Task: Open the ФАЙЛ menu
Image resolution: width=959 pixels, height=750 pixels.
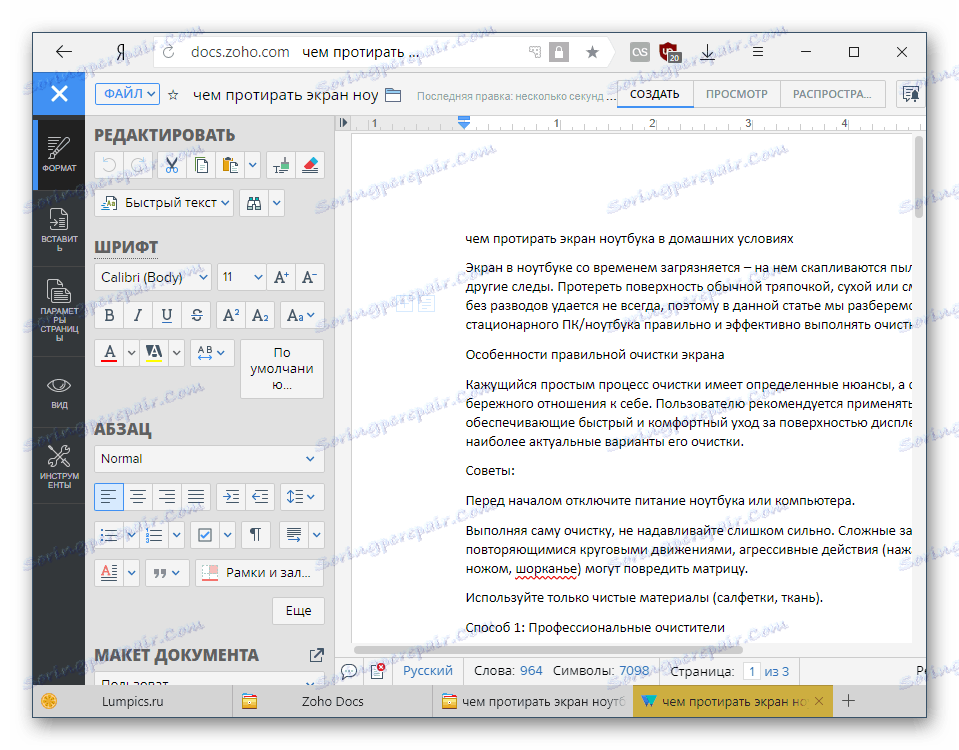Action: [x=127, y=94]
